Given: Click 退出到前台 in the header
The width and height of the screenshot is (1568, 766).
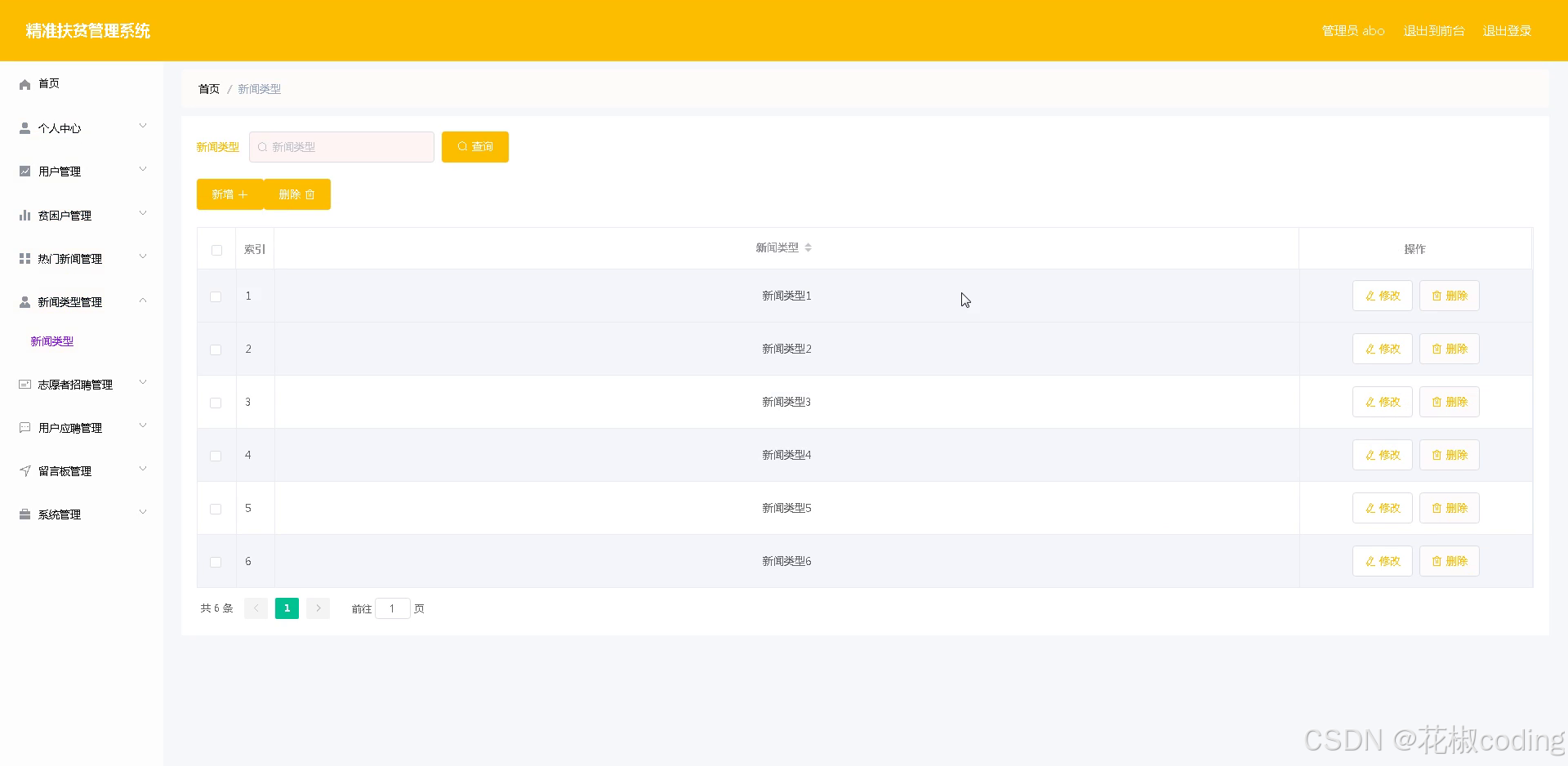Looking at the screenshot, I should [x=1434, y=31].
